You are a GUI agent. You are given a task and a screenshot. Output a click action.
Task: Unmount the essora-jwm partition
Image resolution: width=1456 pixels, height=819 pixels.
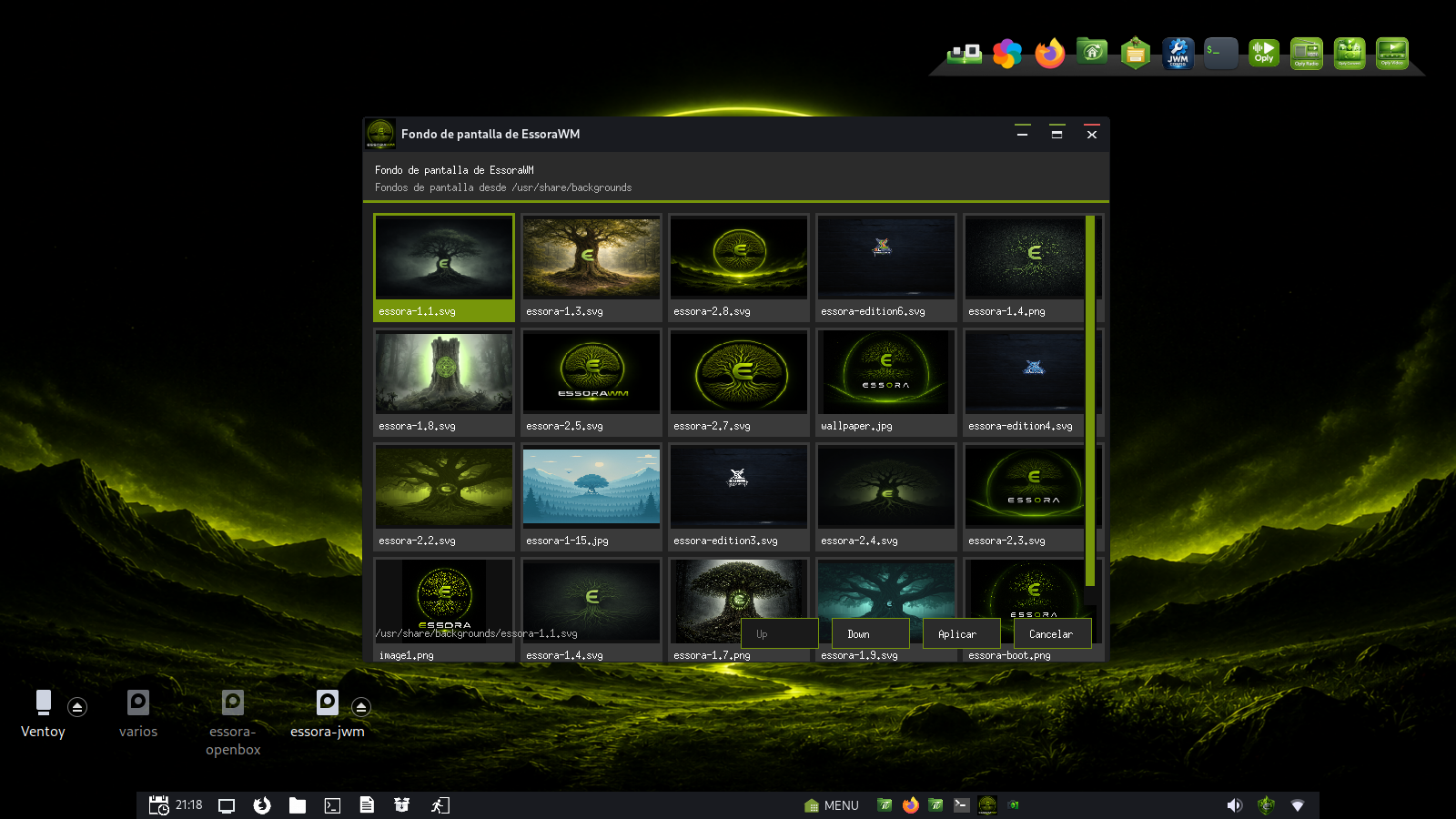click(x=361, y=707)
